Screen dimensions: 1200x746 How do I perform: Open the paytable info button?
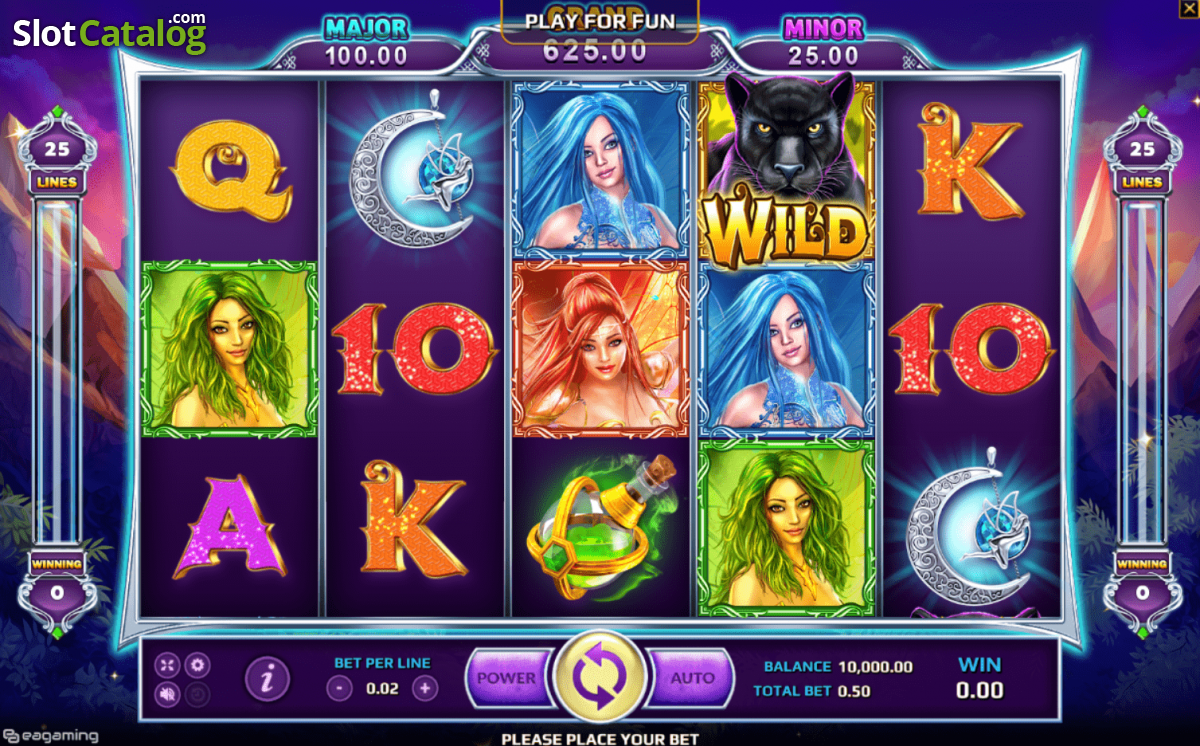(x=267, y=679)
